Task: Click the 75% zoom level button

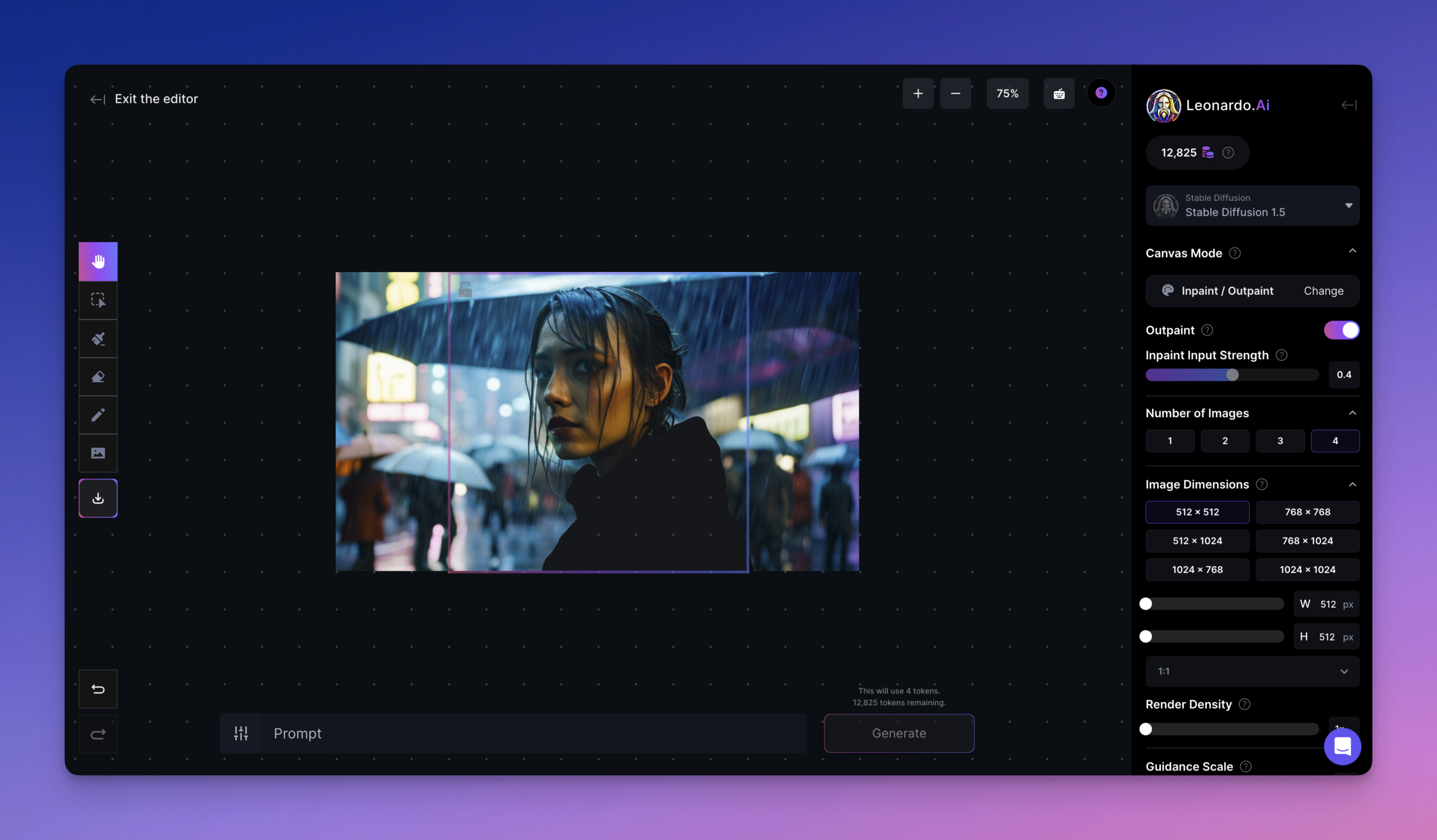Action: [1007, 94]
